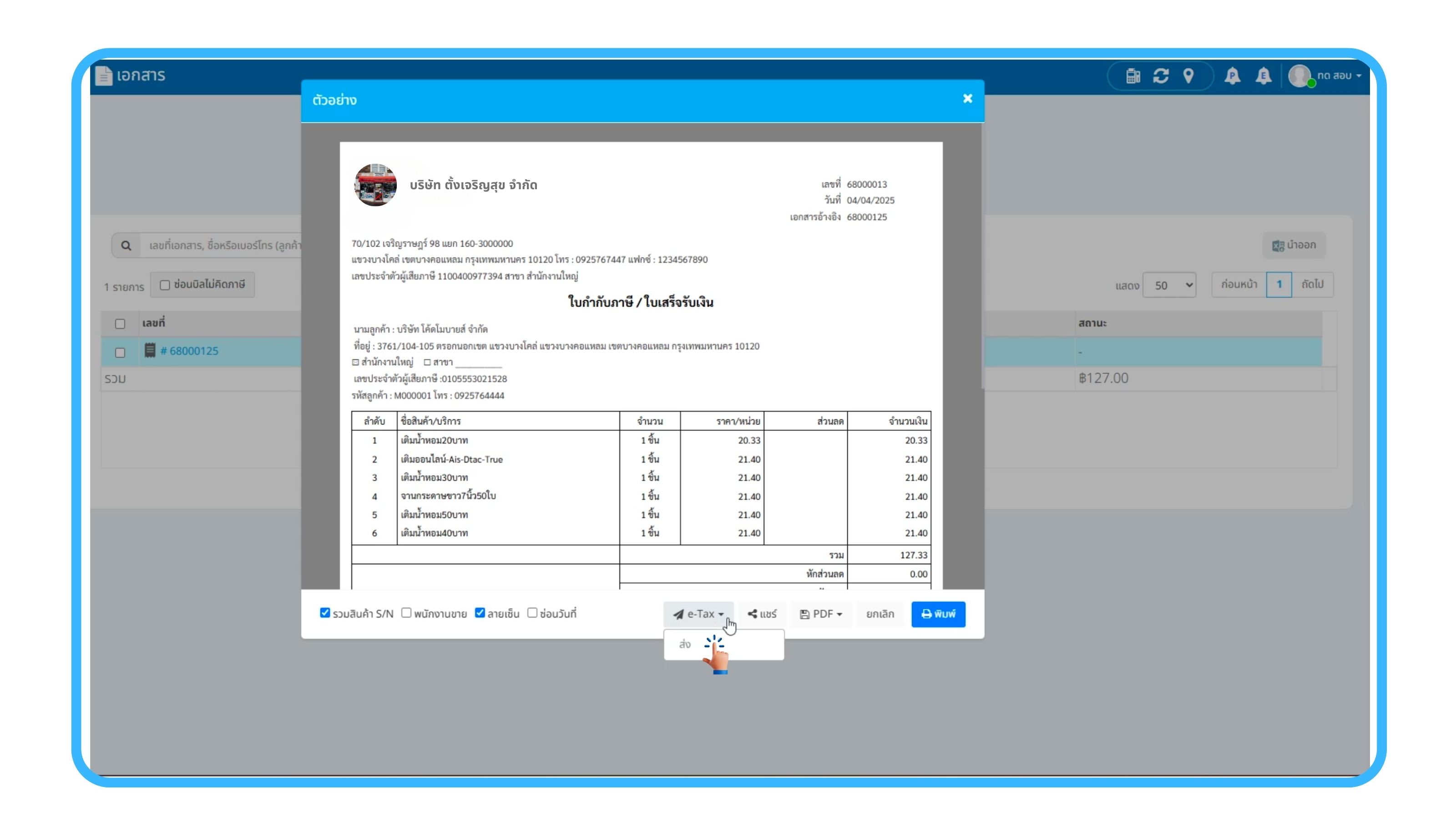Open the แสดง 50 rows selector
1456x837 pixels.
[x=1169, y=285]
